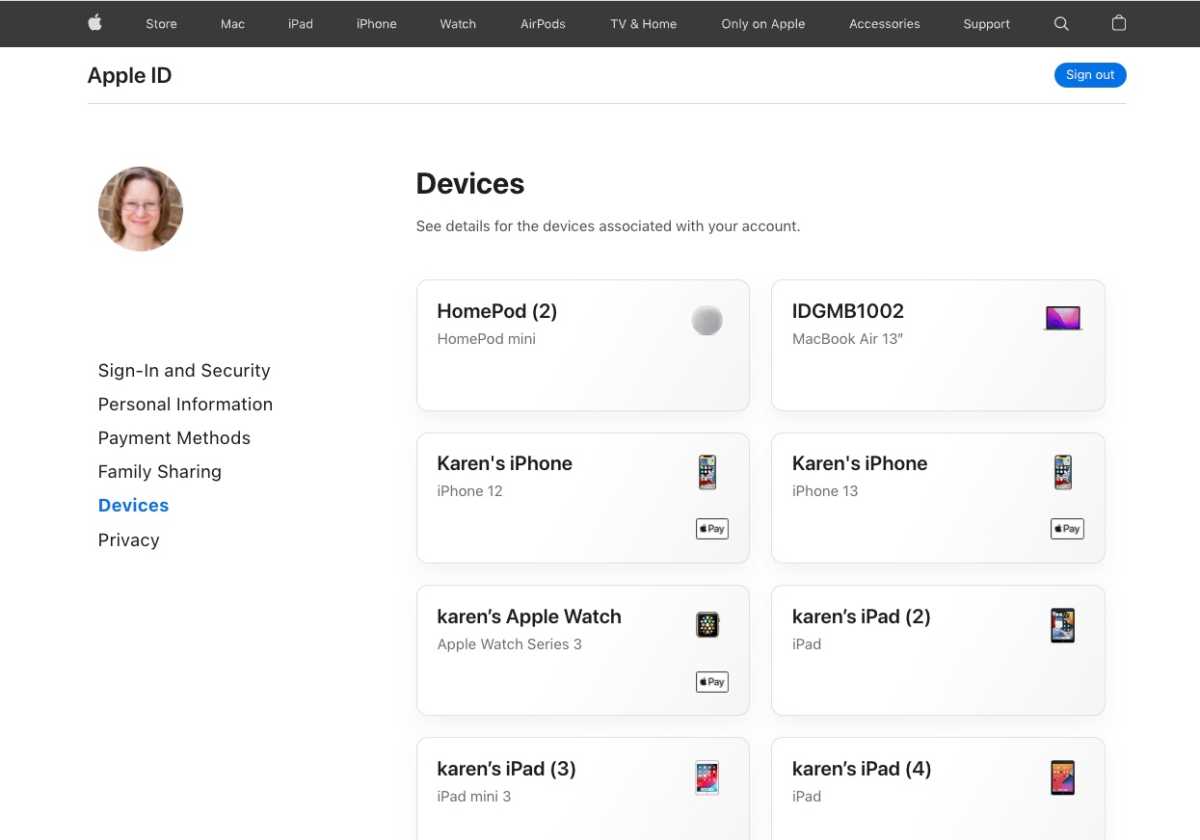Click the MacBook Air laptop icon

pos(1063,319)
